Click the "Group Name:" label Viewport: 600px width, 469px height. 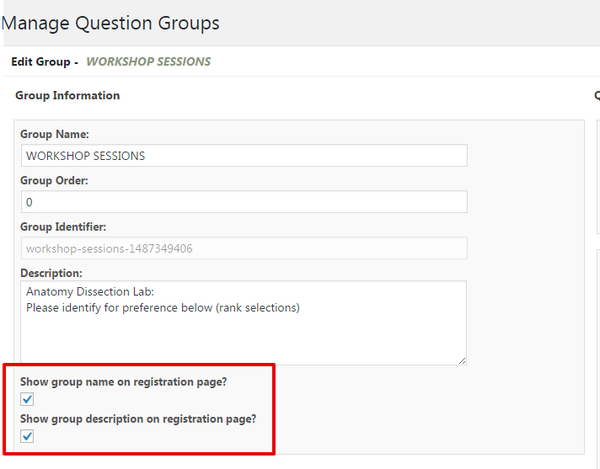tap(55, 134)
